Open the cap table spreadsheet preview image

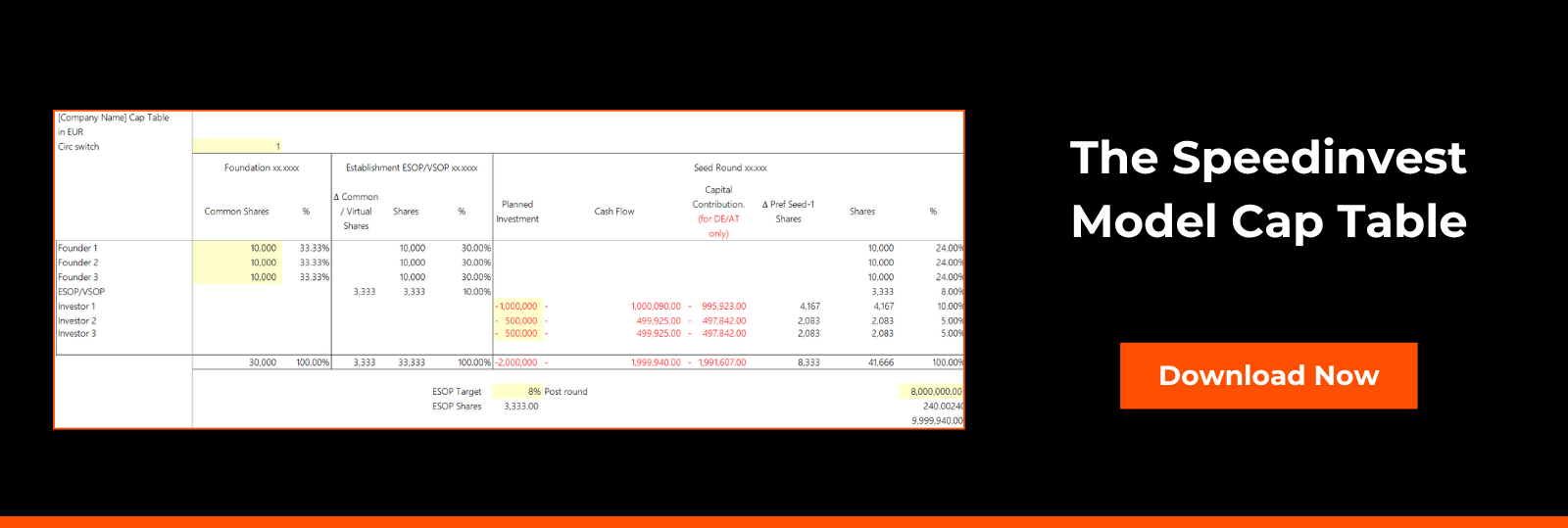(509, 269)
